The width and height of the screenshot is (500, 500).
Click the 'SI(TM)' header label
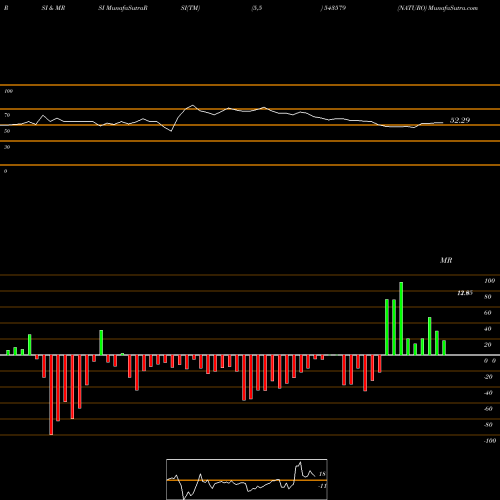click(190, 8)
